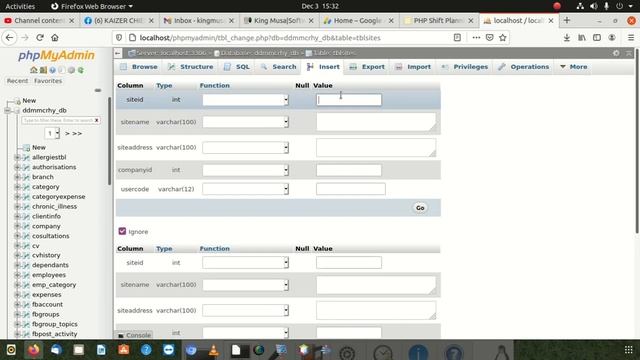The height and width of the screenshot is (360, 640).
Task: Bookmark this page with star icon
Action: (x=502, y=38)
